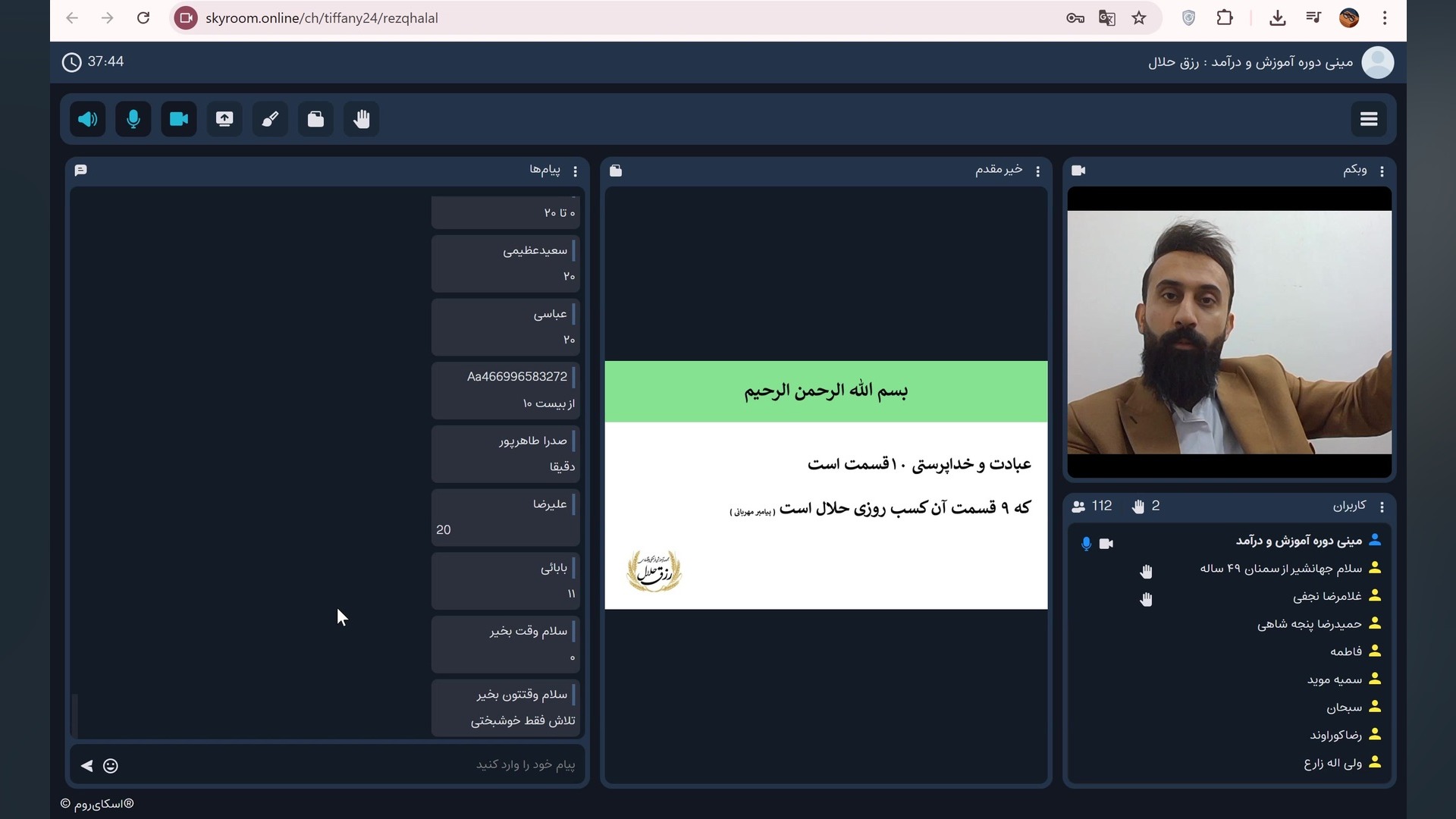Open the users panel options menu
The image size is (1456, 819).
[x=1382, y=507]
